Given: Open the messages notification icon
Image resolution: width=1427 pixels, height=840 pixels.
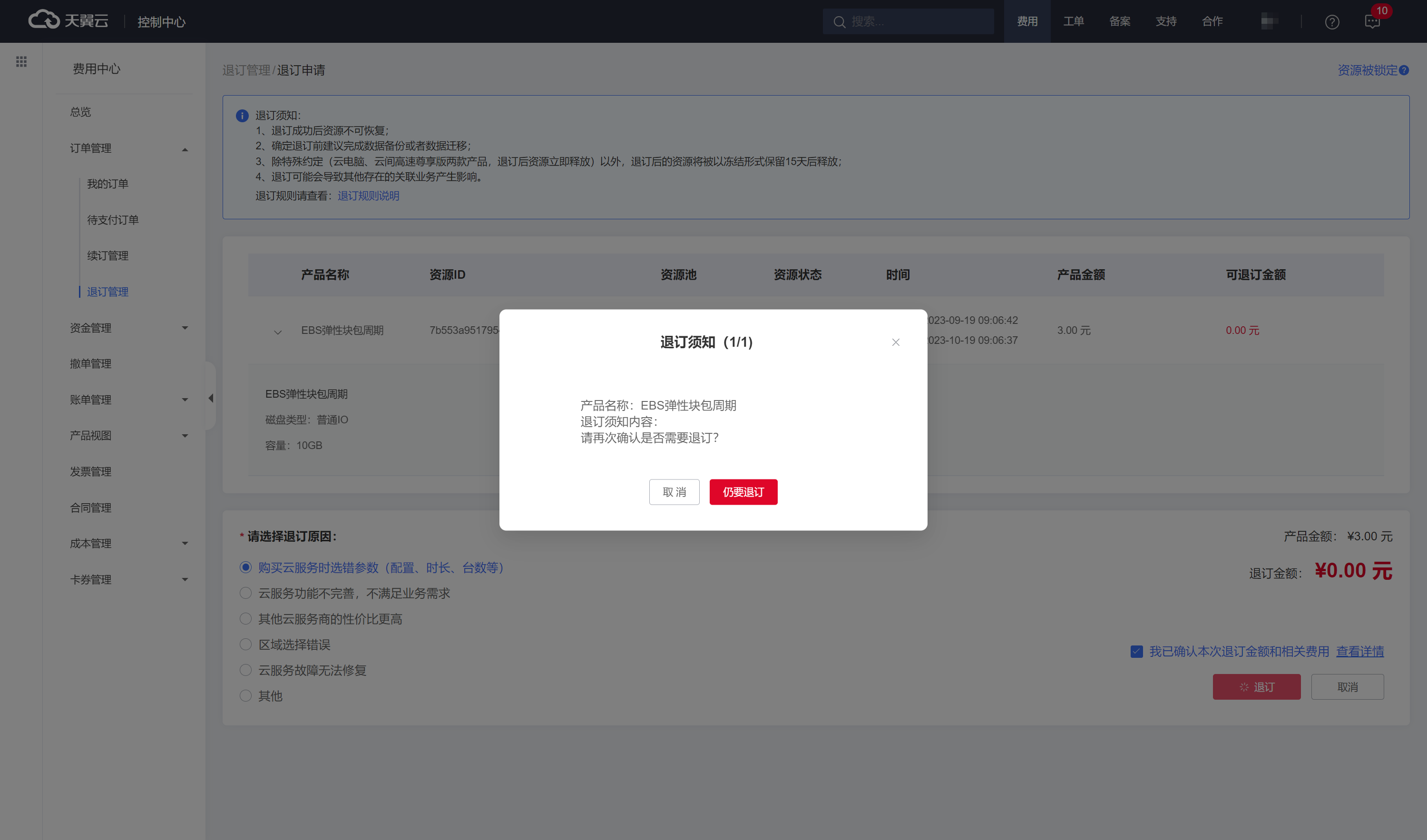Looking at the screenshot, I should coord(1372,22).
